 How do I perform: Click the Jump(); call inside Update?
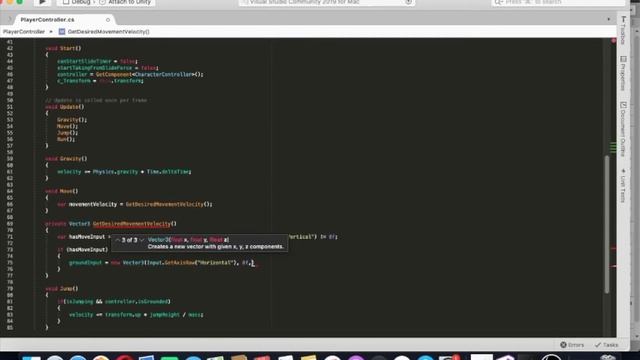67,133
